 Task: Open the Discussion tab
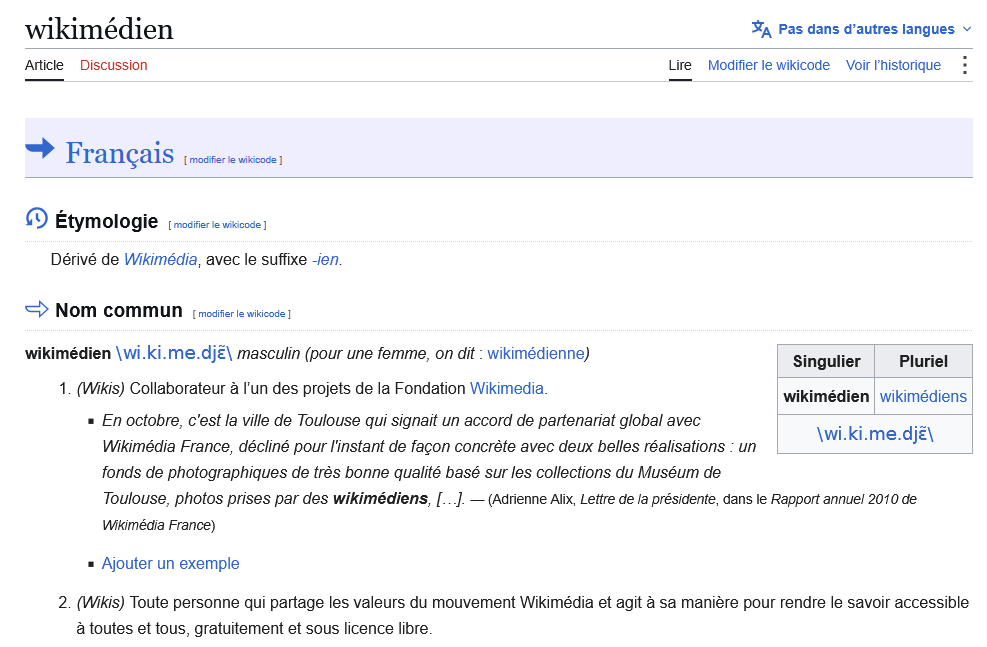click(x=113, y=65)
